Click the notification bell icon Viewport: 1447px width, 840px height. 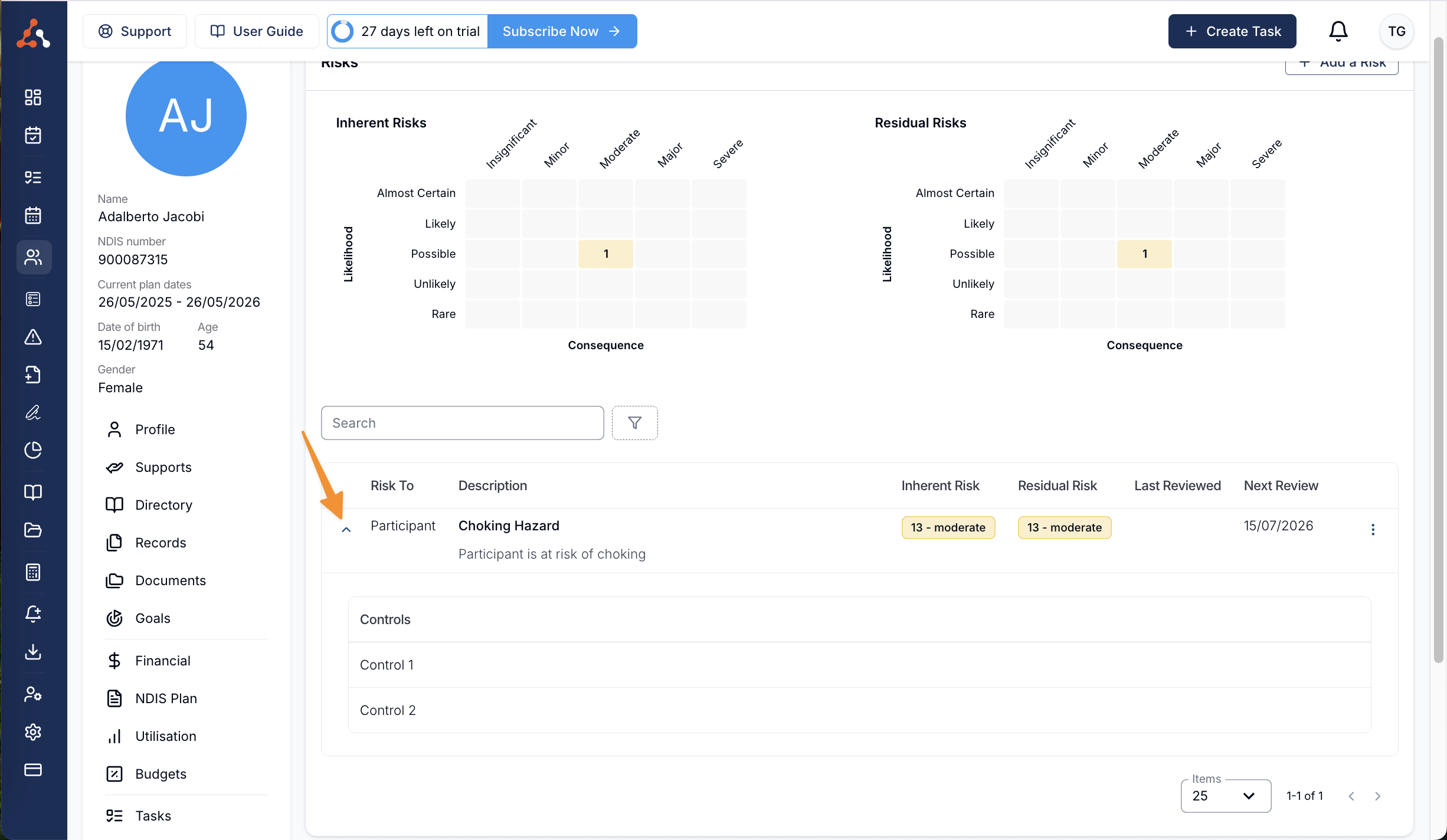(1338, 31)
